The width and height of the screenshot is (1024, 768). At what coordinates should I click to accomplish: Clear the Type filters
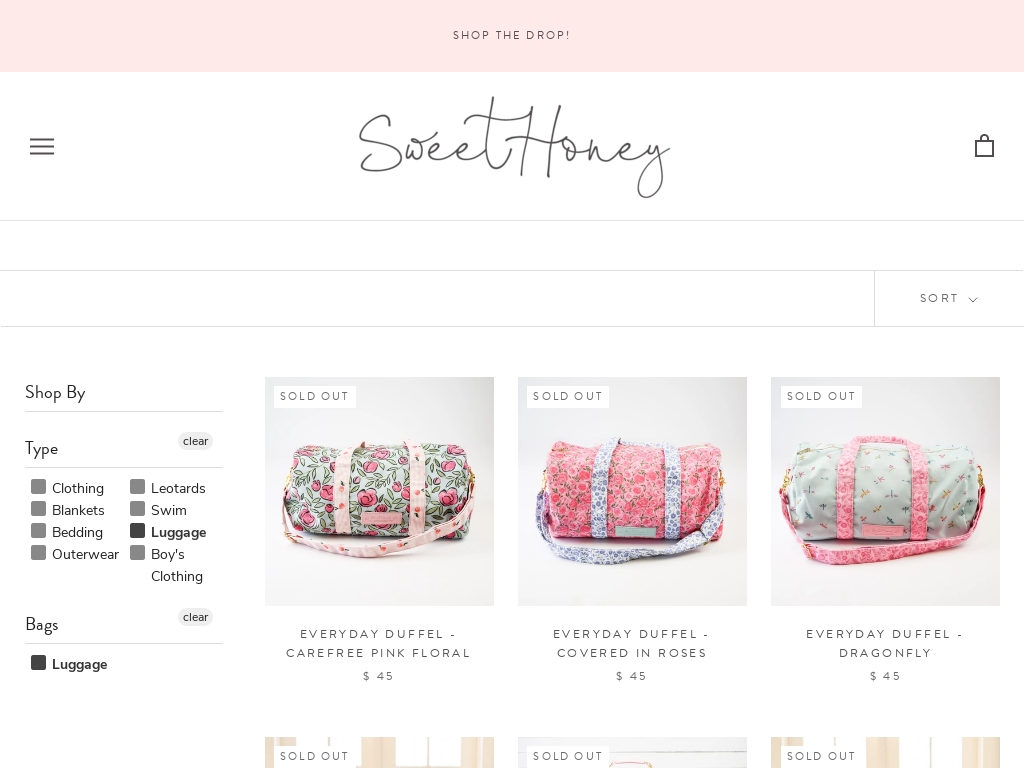[x=195, y=441]
